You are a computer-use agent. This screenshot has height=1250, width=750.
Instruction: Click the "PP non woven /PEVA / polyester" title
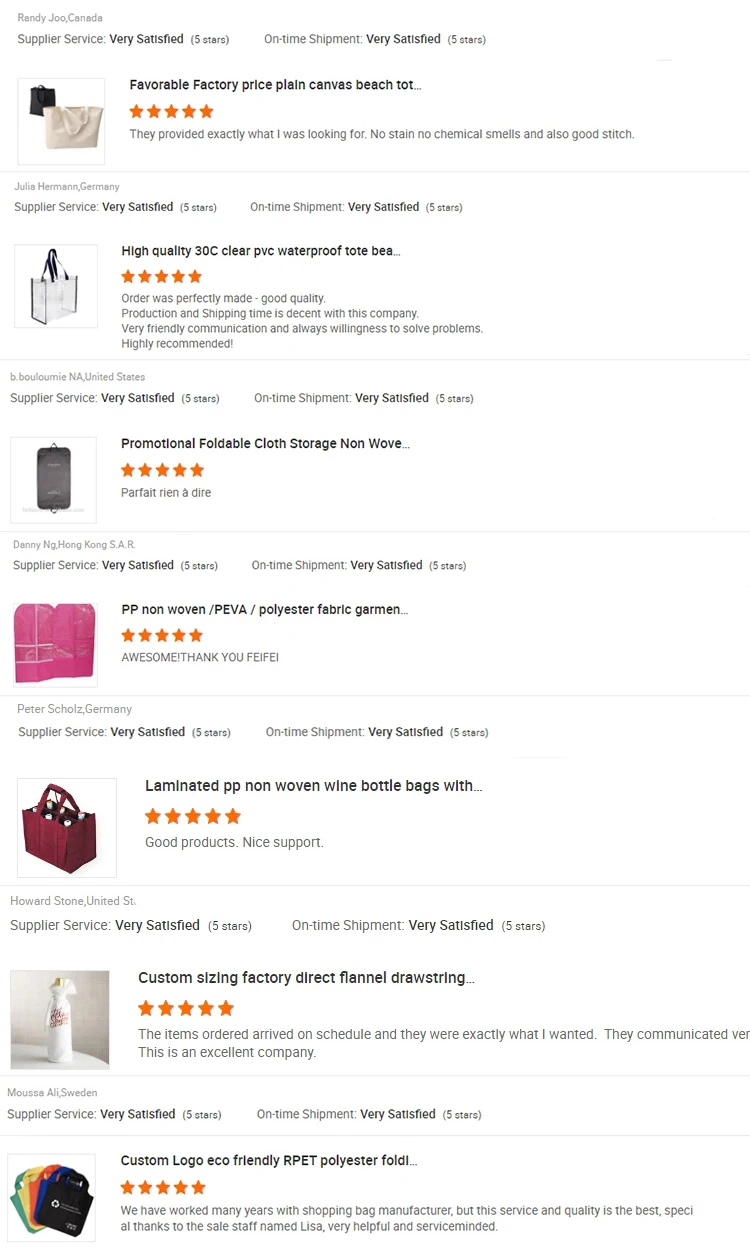click(264, 609)
